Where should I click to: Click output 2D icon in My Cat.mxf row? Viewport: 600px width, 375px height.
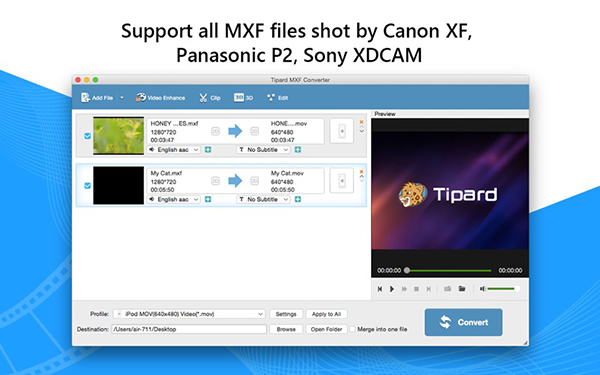click(254, 181)
